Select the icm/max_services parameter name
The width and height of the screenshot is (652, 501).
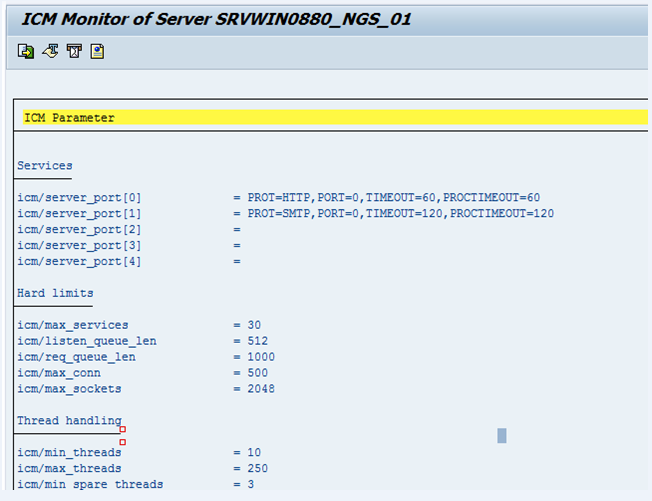[72, 326]
